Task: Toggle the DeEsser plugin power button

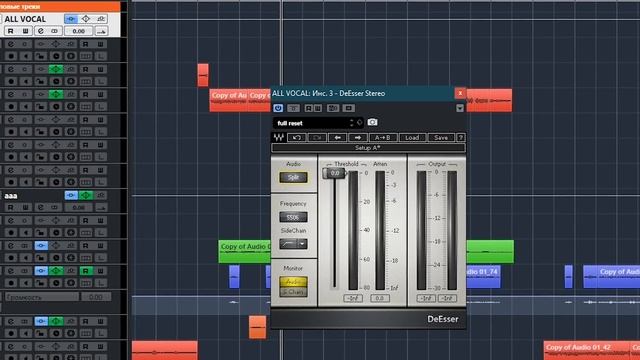Action: pos(278,108)
